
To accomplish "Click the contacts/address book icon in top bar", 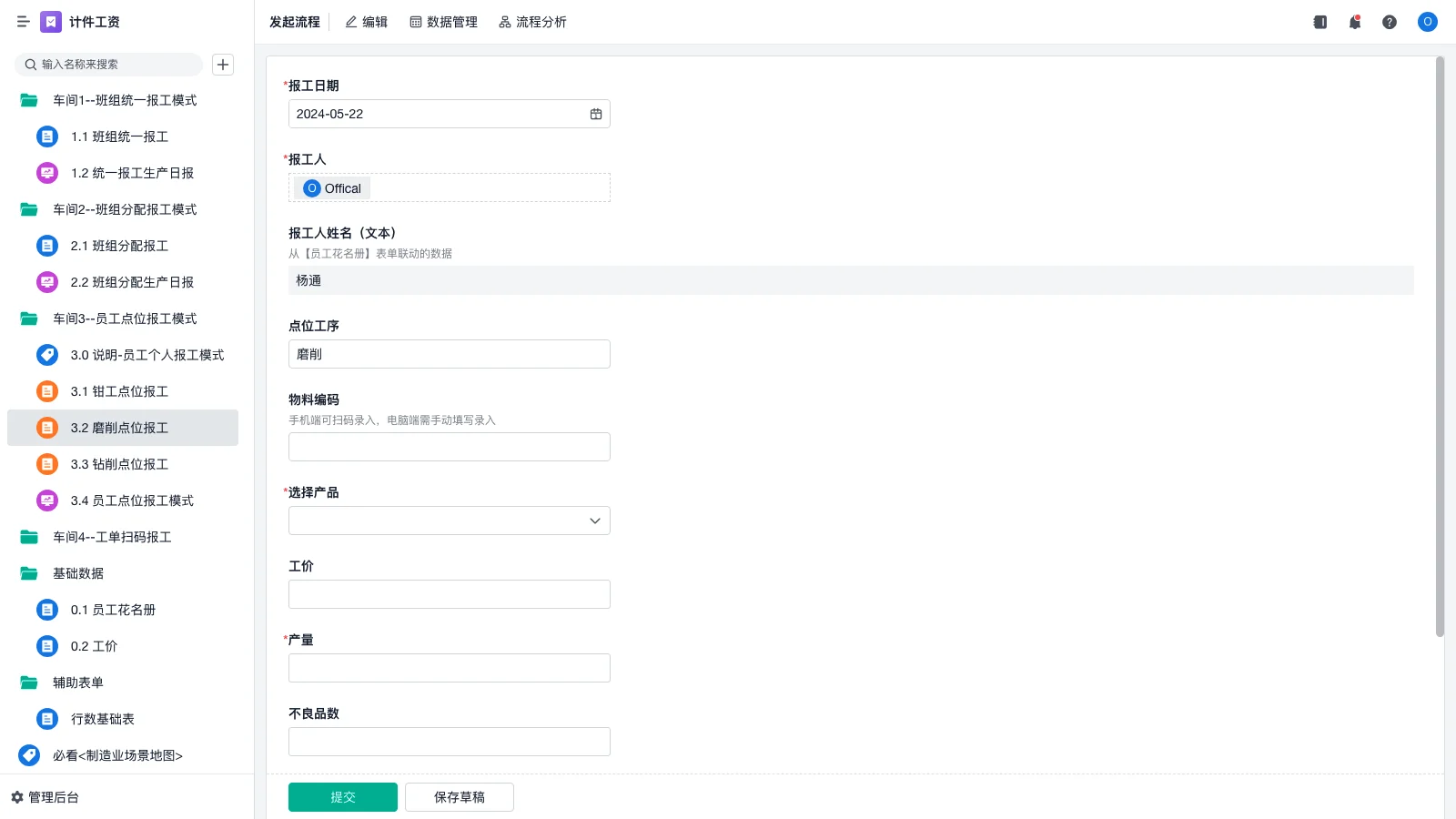I will [1319, 22].
